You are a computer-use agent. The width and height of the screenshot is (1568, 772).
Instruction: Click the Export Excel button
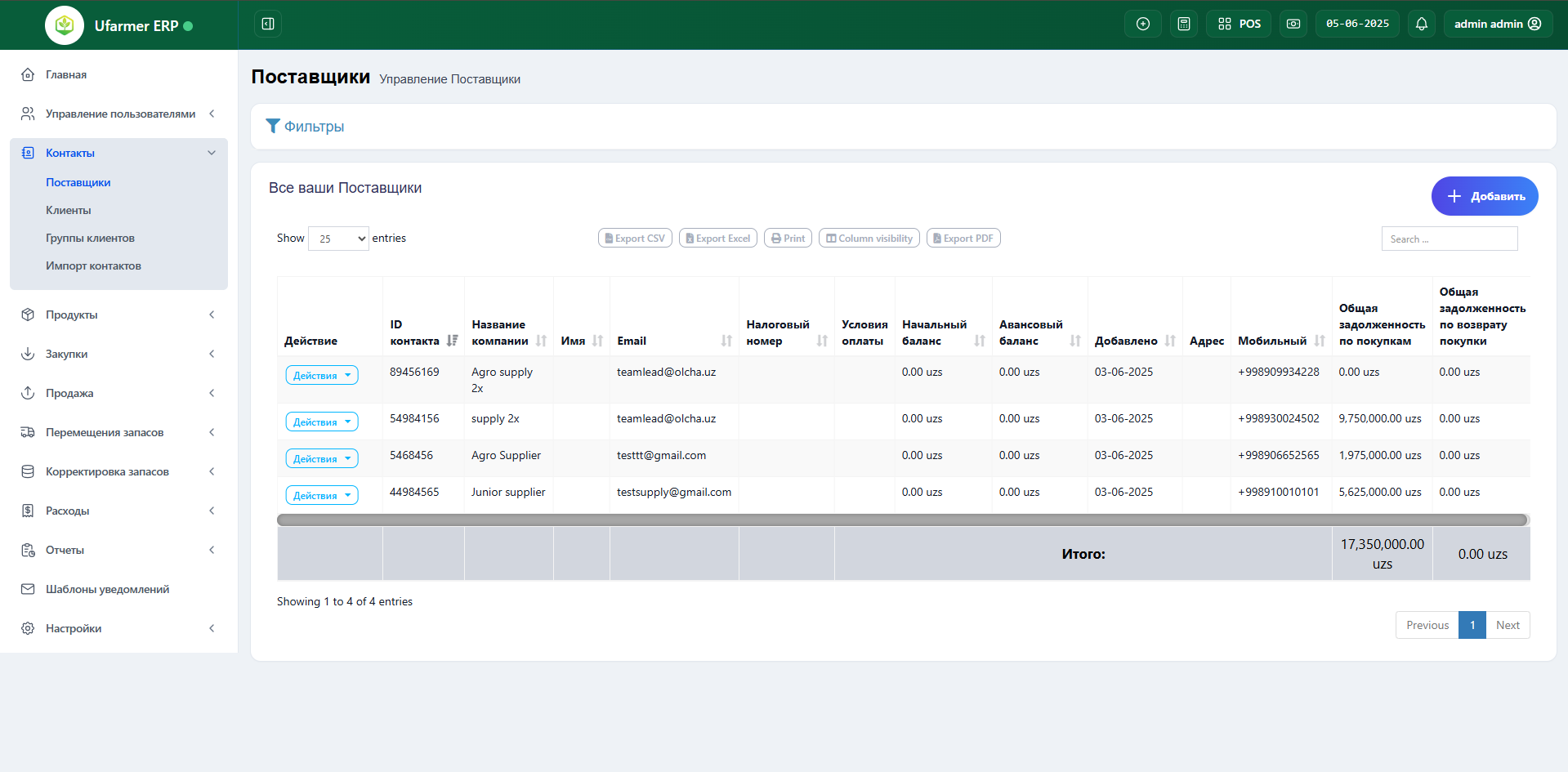pos(717,239)
